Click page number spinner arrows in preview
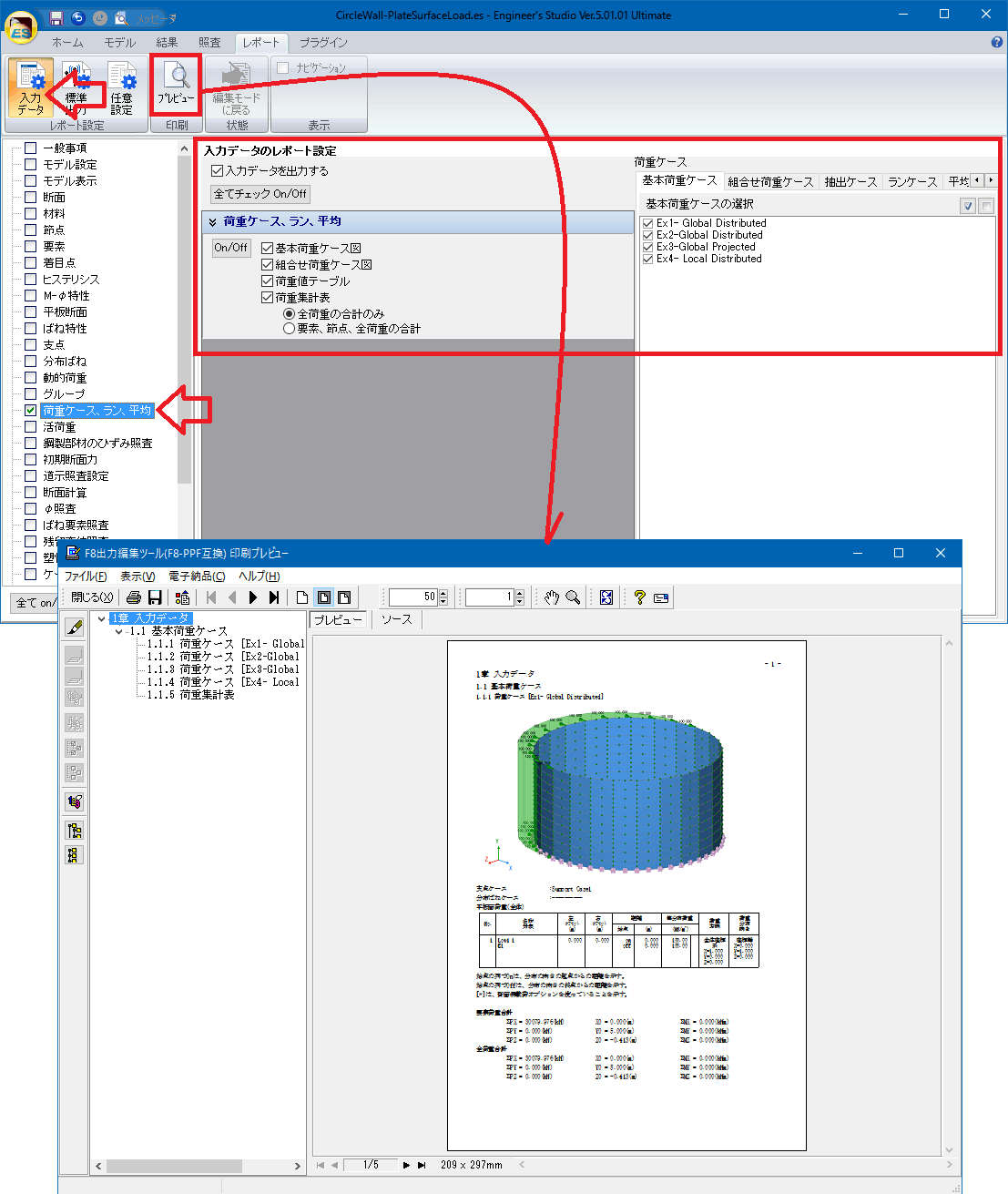Image resolution: width=1008 pixels, height=1194 pixels. pos(520,597)
